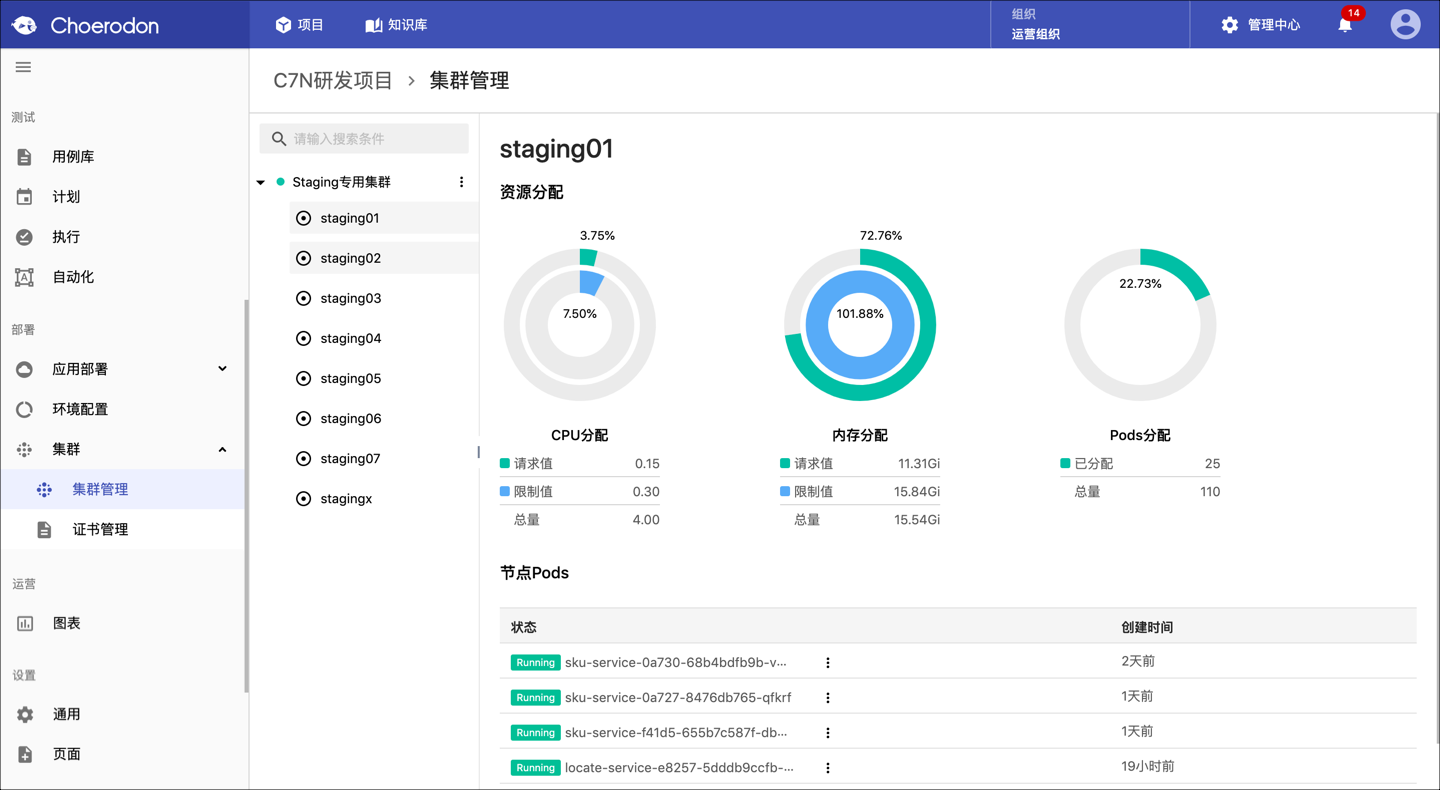Toggle the hamburger sidebar menu

coord(23,67)
